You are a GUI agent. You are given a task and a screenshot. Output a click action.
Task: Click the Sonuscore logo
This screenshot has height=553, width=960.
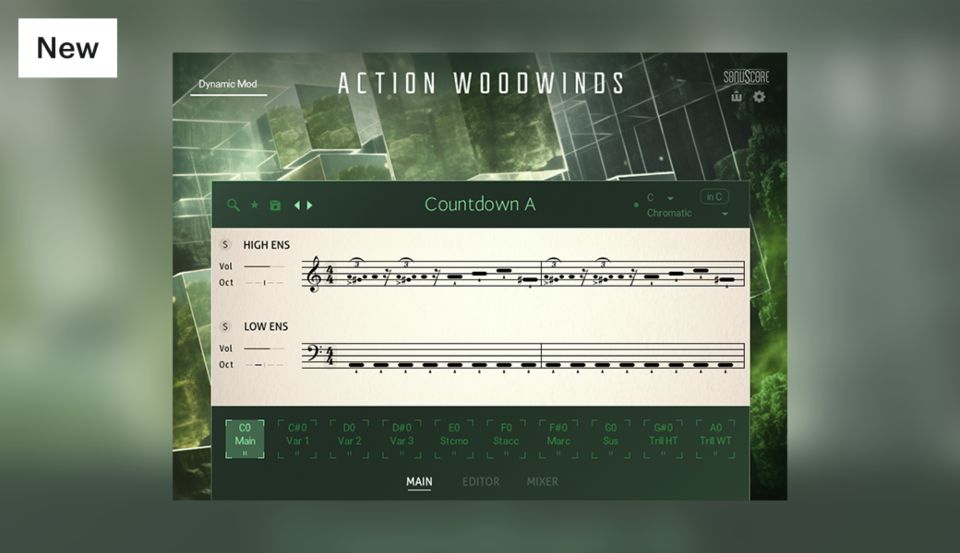746,77
